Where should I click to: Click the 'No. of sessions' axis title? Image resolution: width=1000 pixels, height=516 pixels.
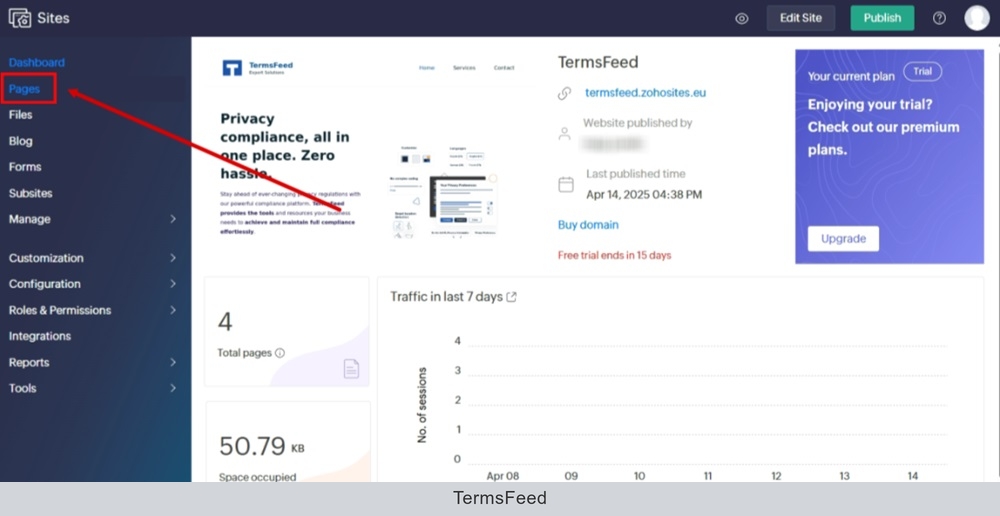click(x=422, y=405)
